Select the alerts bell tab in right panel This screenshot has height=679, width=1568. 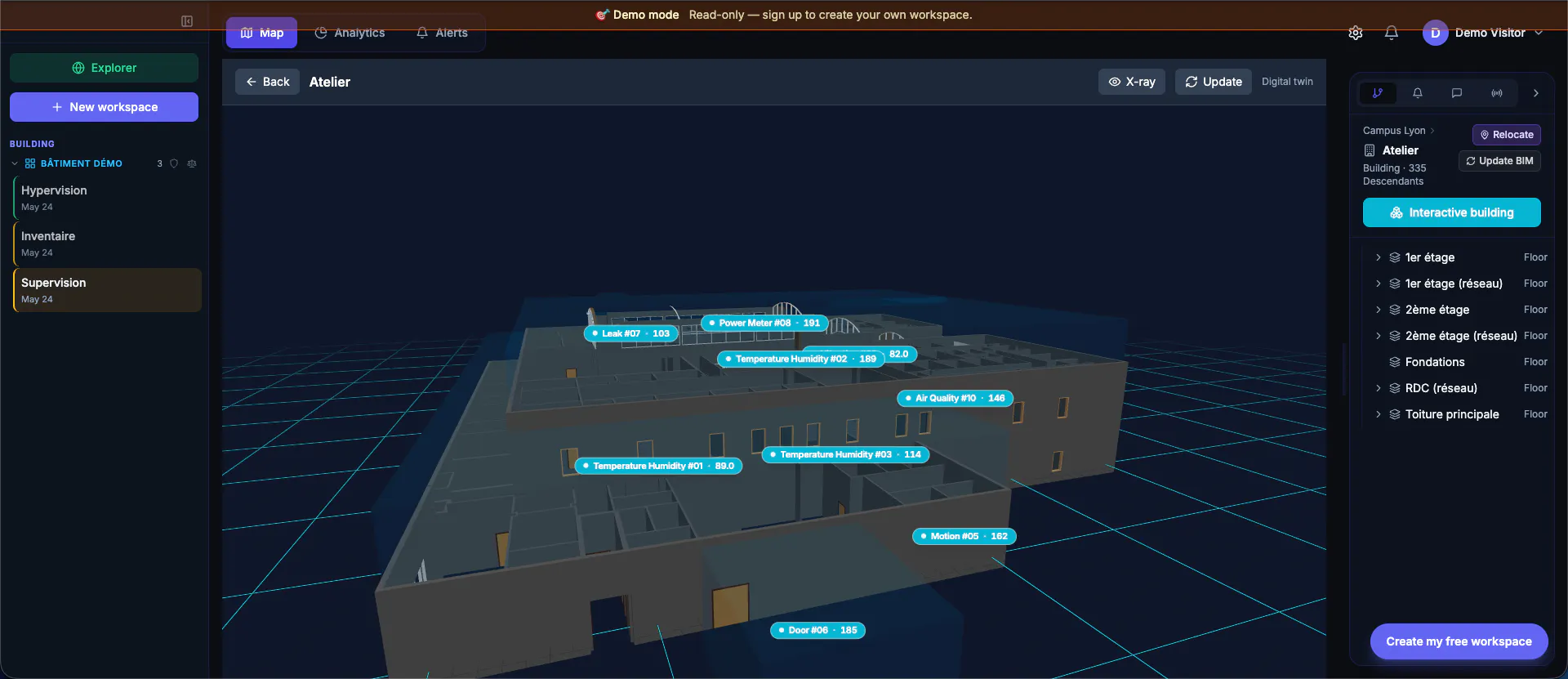point(1418,93)
